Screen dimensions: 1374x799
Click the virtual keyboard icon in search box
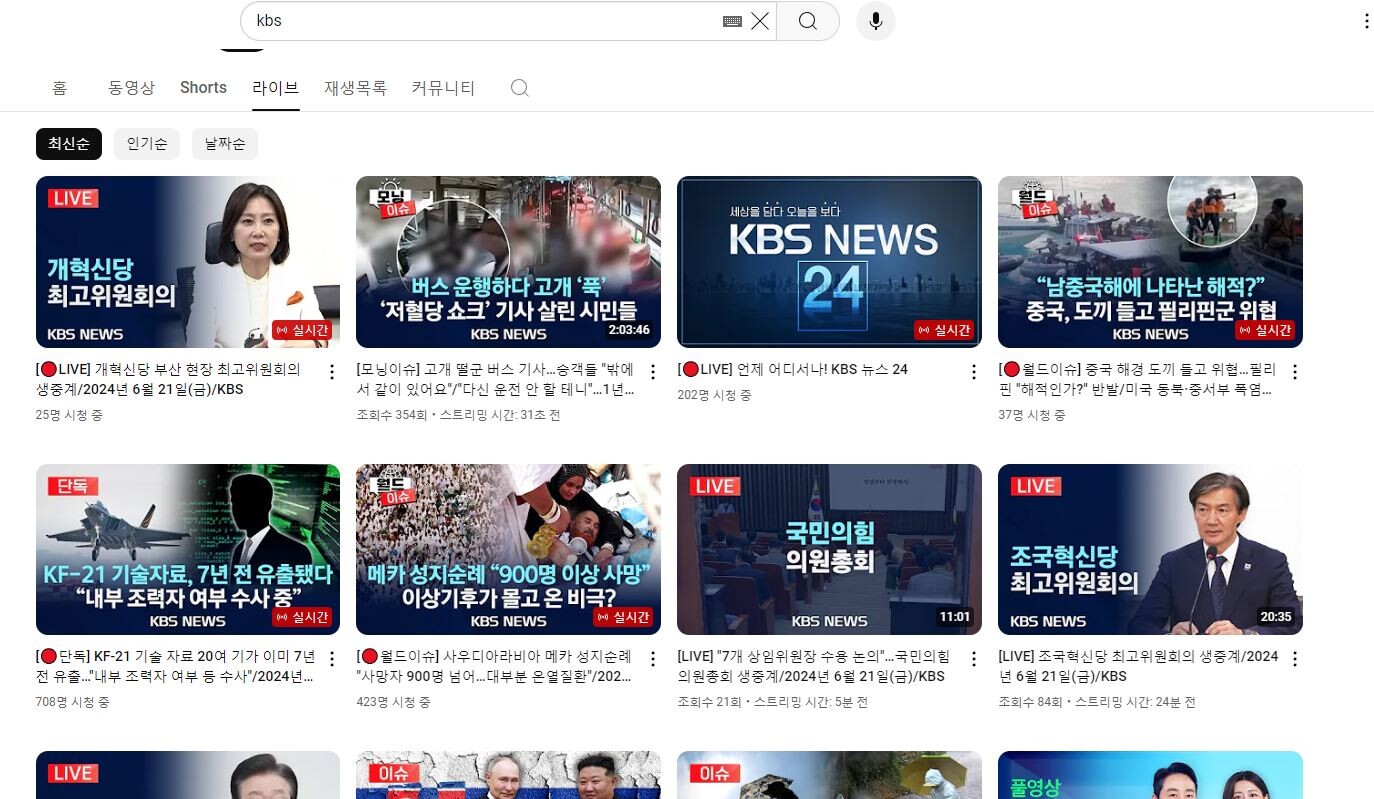[x=732, y=21]
